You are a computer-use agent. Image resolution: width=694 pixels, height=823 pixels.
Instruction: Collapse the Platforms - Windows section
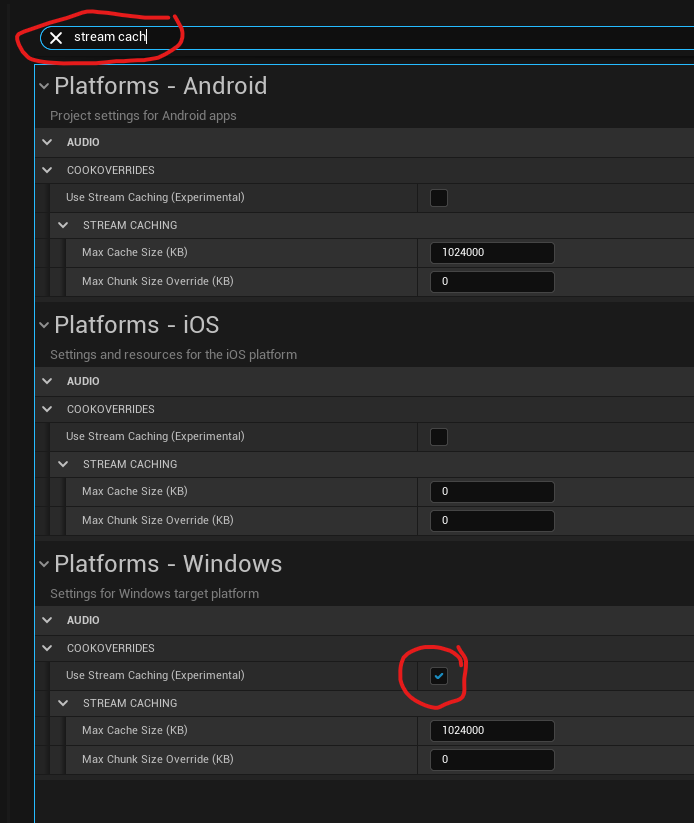(44, 564)
